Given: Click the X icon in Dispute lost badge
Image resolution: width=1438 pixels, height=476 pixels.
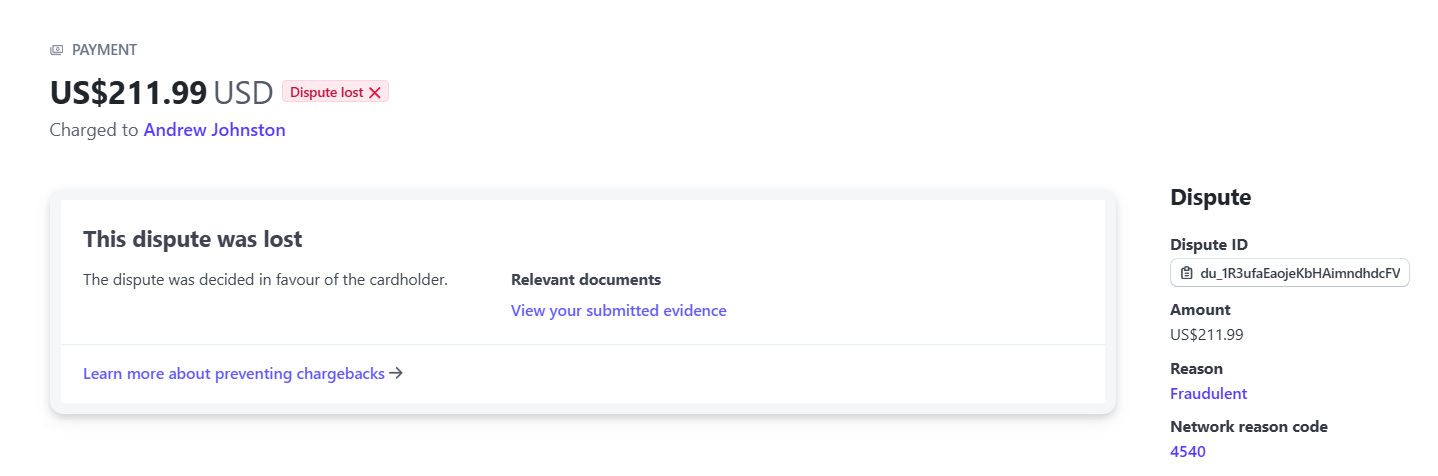Looking at the screenshot, I should pos(375,92).
